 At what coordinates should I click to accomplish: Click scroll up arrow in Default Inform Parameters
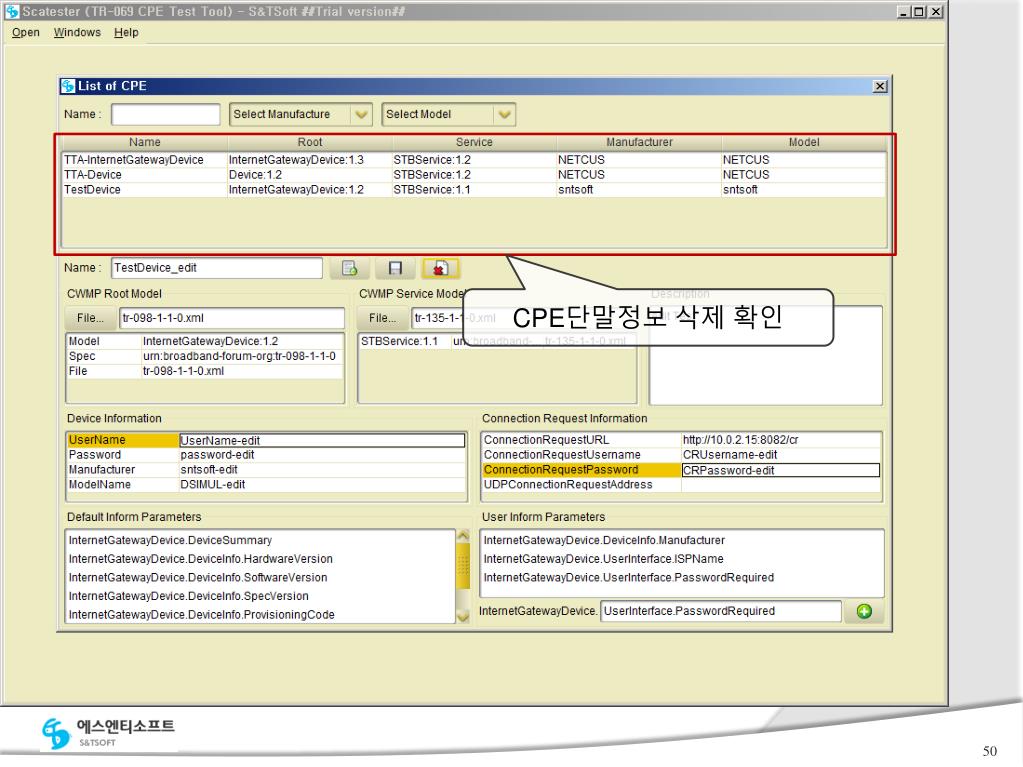click(463, 535)
